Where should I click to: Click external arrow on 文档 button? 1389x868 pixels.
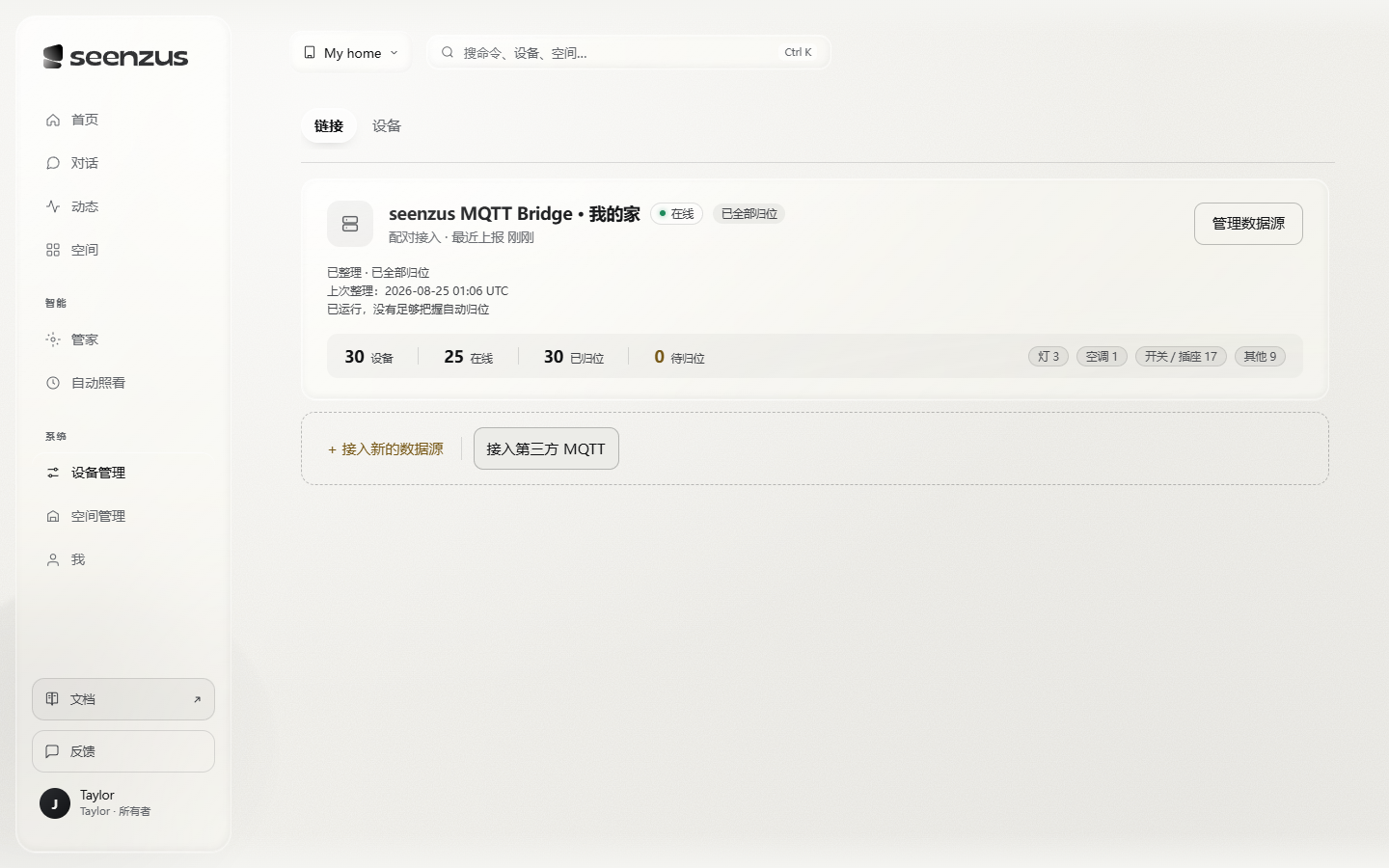click(x=197, y=699)
